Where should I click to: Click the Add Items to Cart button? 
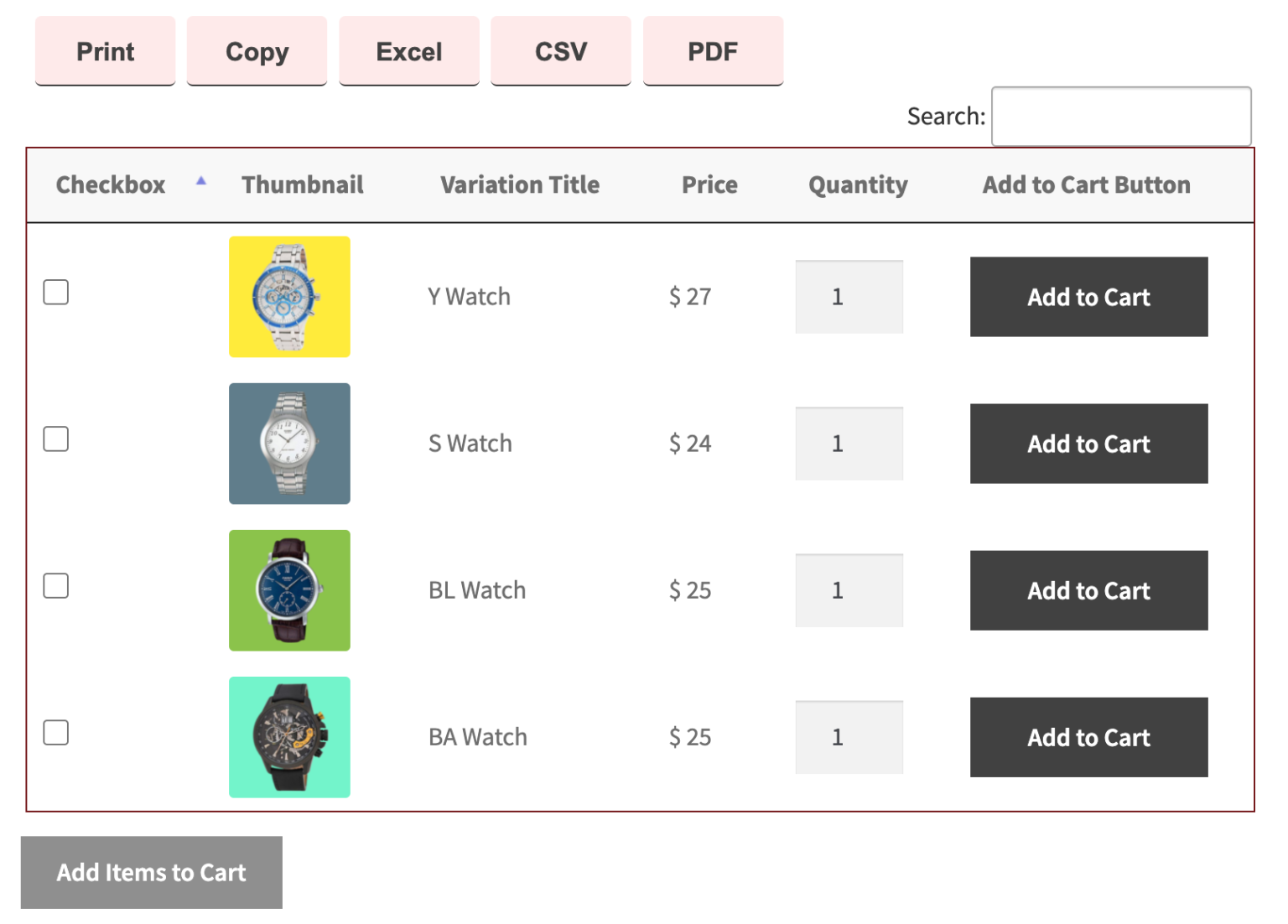coord(152,873)
